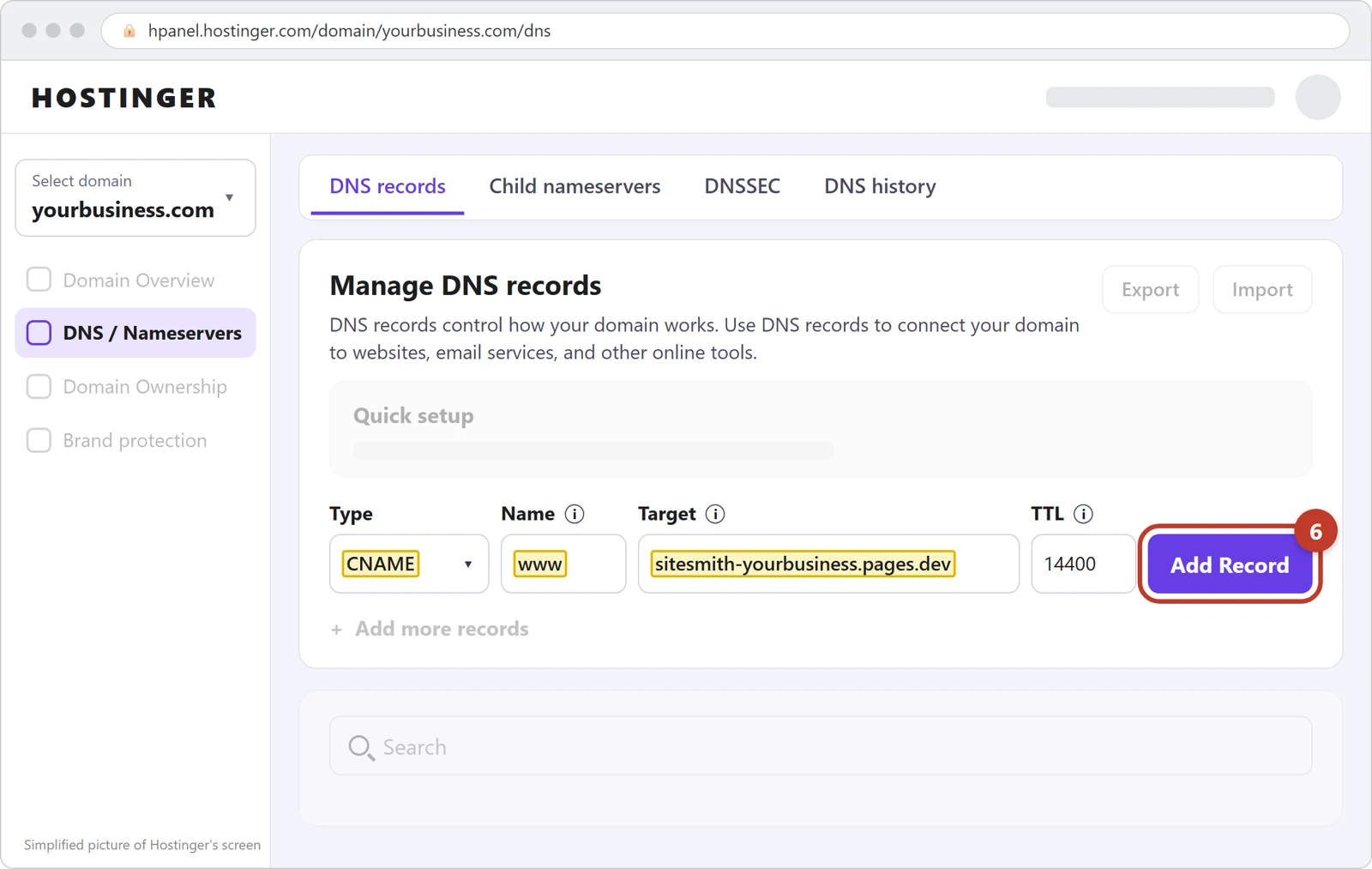Click the Add Record button
1372x869 pixels.
1230,564
